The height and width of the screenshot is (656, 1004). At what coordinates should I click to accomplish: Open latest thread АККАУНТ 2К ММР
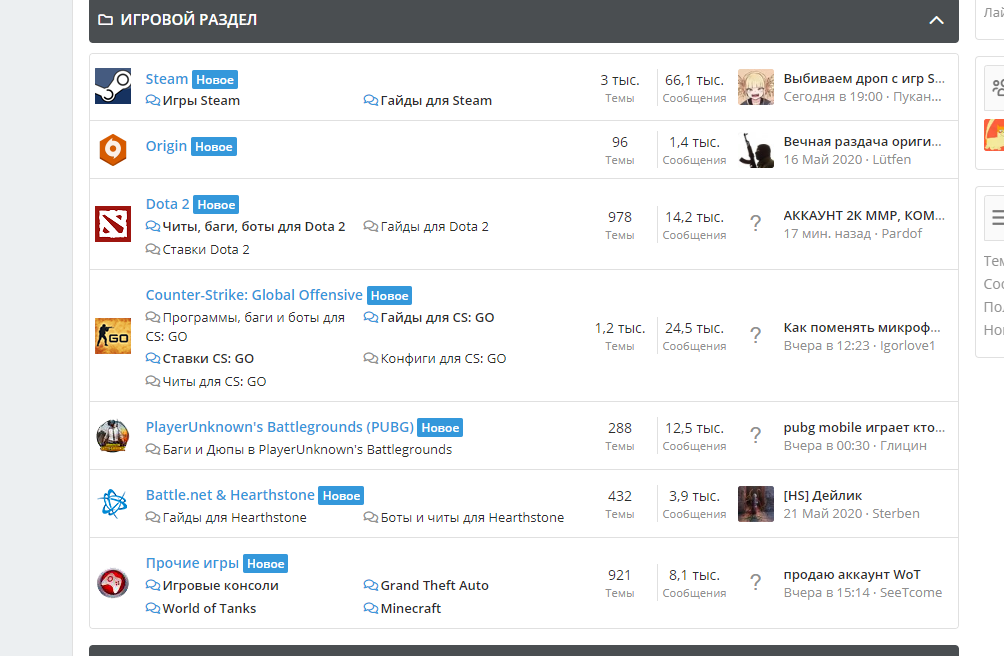pos(864,216)
